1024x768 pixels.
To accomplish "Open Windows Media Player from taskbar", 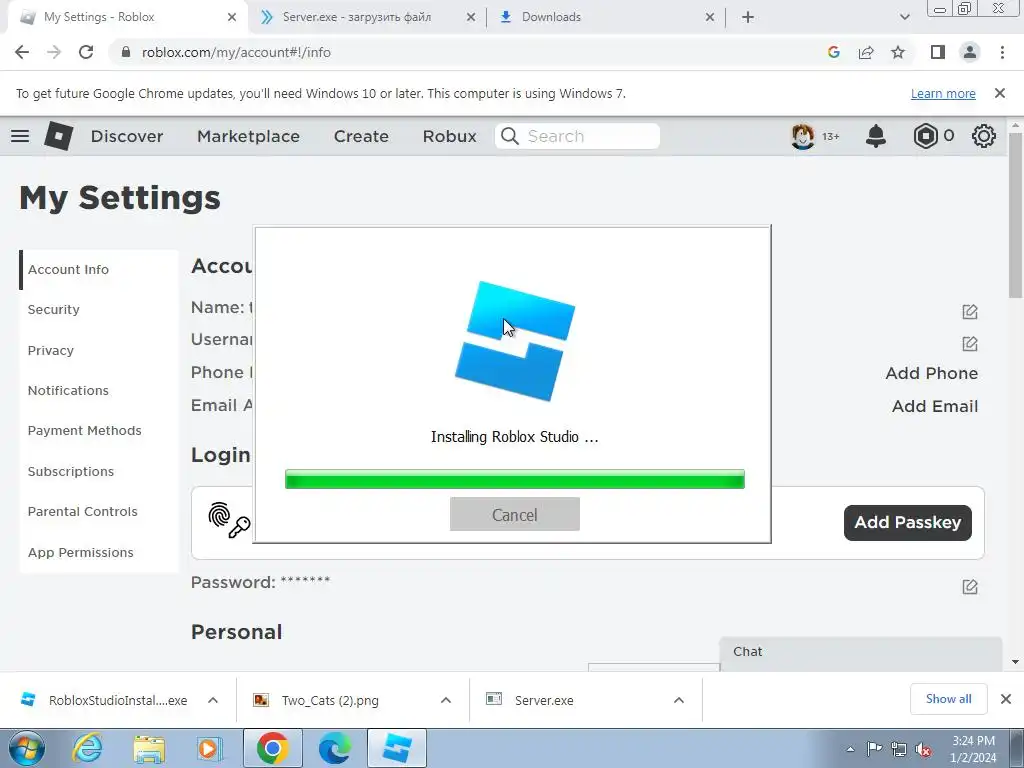I will 210,748.
